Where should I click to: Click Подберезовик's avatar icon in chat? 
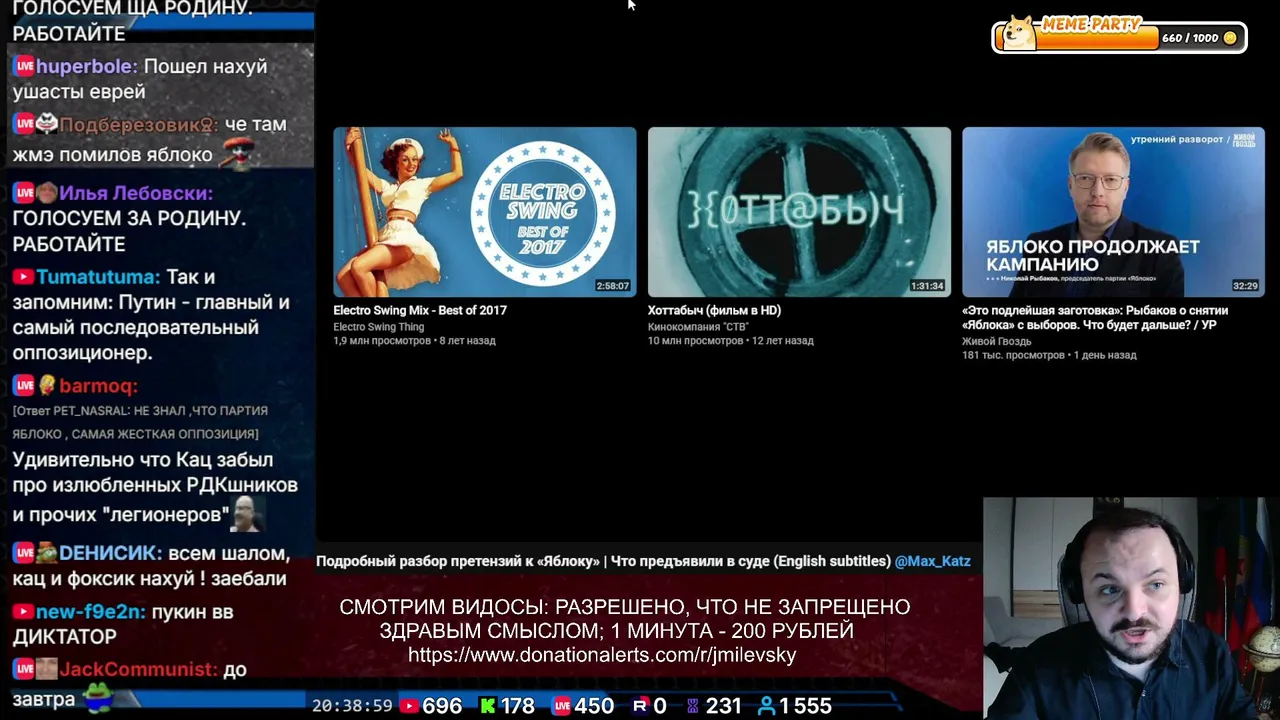pos(47,124)
